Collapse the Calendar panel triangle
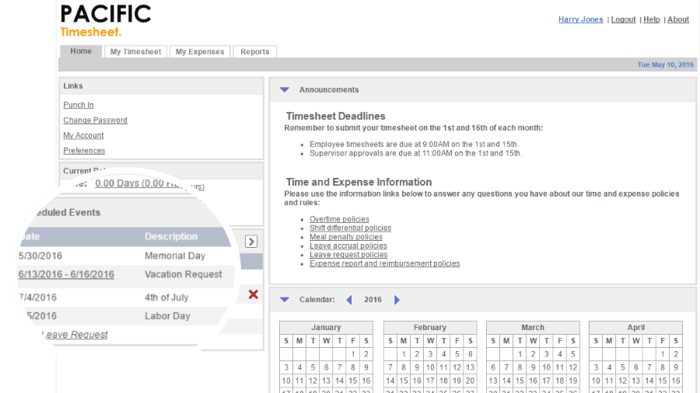700x393 pixels. [284, 300]
